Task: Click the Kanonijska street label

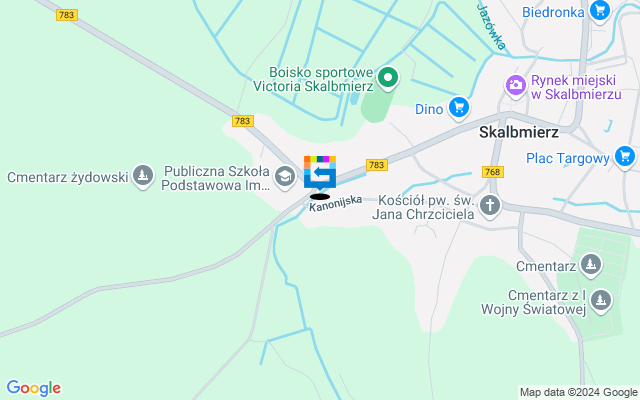Action: click(x=336, y=203)
